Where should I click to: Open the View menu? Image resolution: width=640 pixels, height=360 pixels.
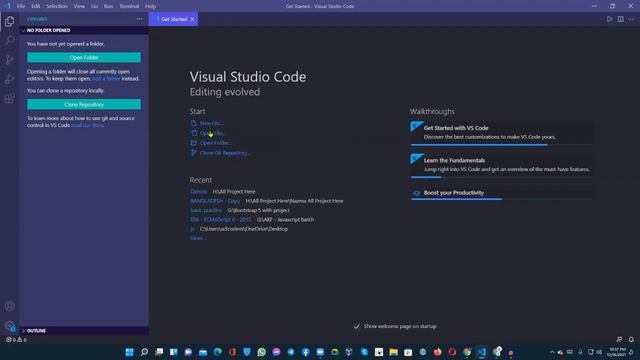pyautogui.click(x=79, y=6)
